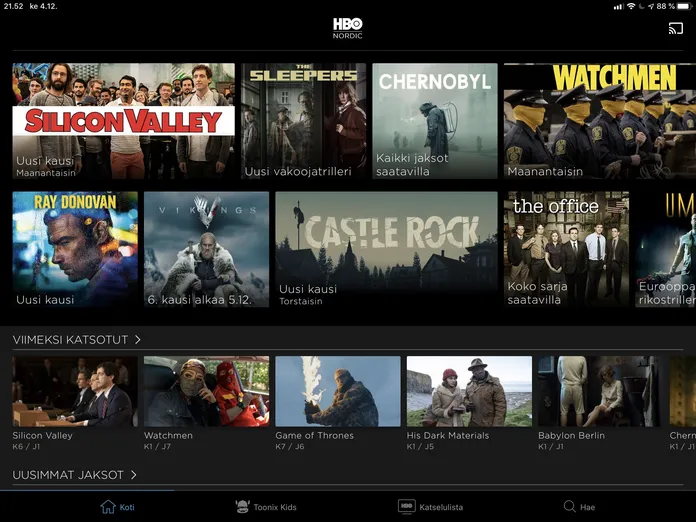Image resolution: width=696 pixels, height=522 pixels.
Task: Open the Silicon Valley featured banner
Action: [x=123, y=121]
